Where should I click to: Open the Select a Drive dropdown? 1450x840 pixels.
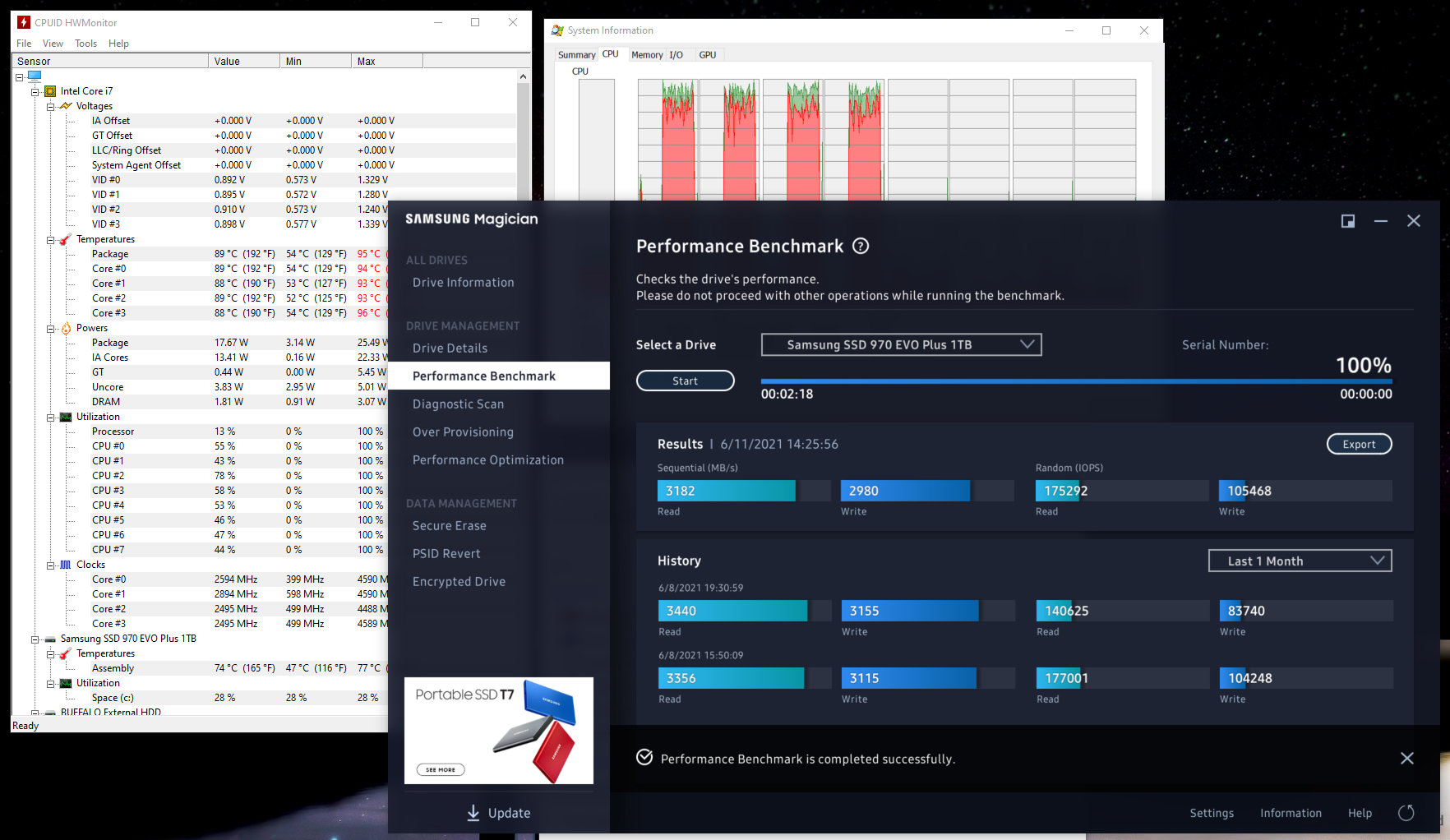[x=901, y=344]
